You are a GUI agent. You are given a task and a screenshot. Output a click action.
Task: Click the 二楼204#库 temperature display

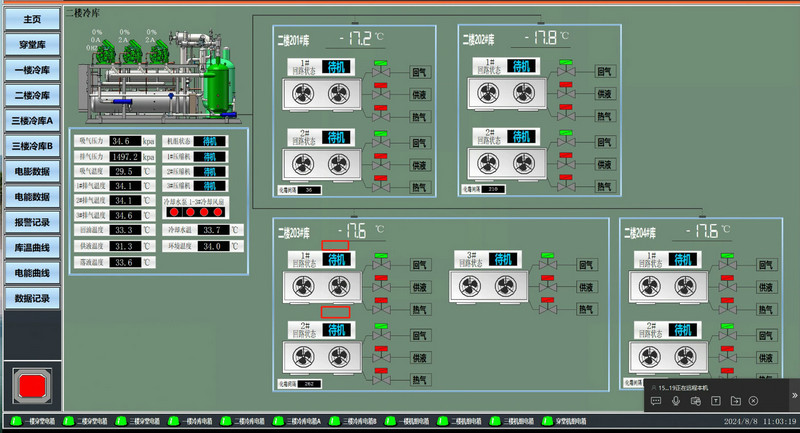(707, 232)
